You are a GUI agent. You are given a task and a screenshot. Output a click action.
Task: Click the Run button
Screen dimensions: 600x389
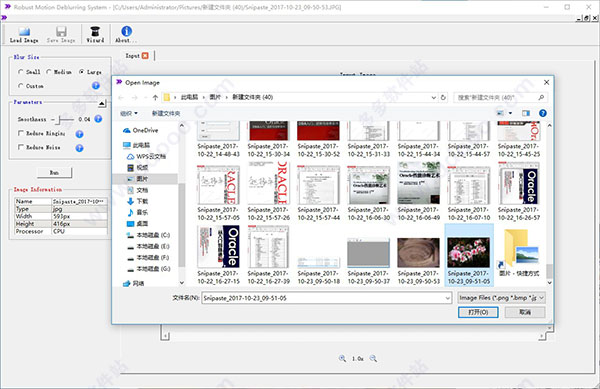54,173
